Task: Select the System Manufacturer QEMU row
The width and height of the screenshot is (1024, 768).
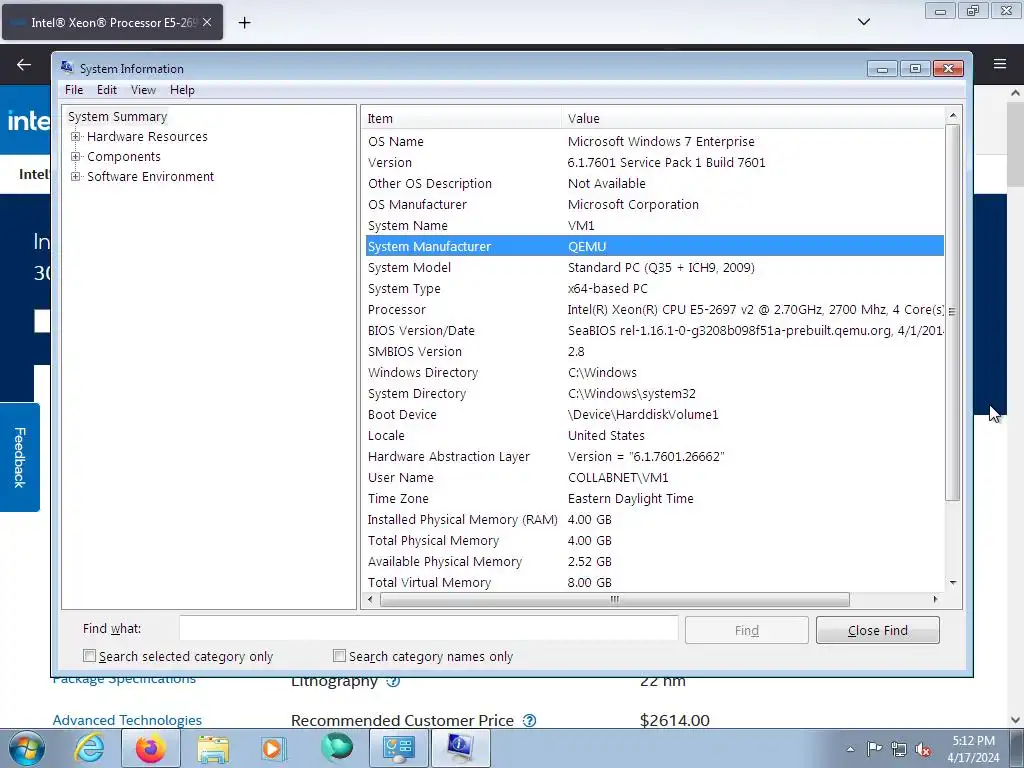Action: [x=654, y=246]
